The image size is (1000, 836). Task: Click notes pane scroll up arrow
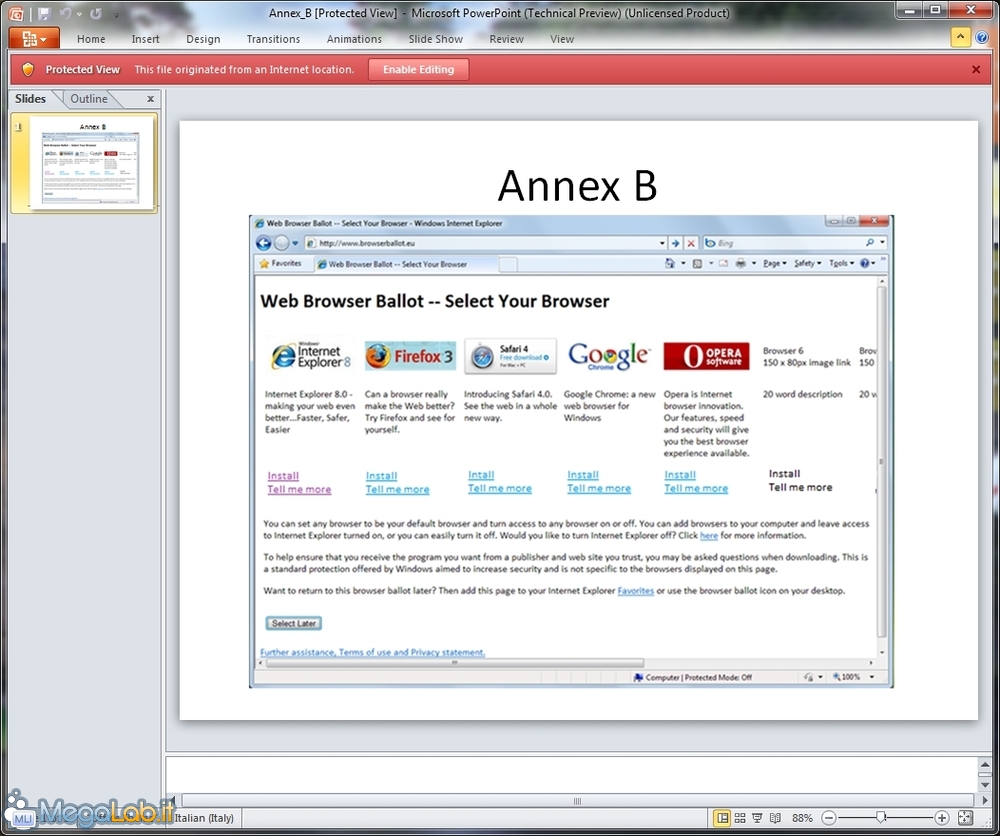985,764
